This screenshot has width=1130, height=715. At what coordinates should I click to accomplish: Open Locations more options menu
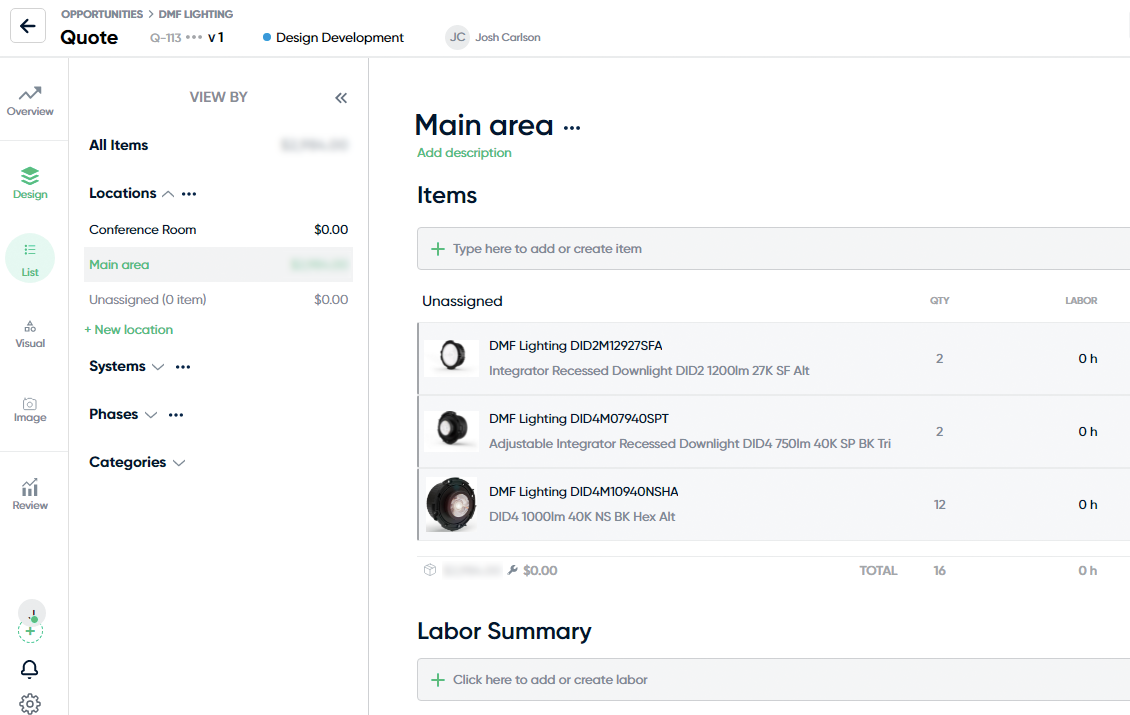coord(189,194)
